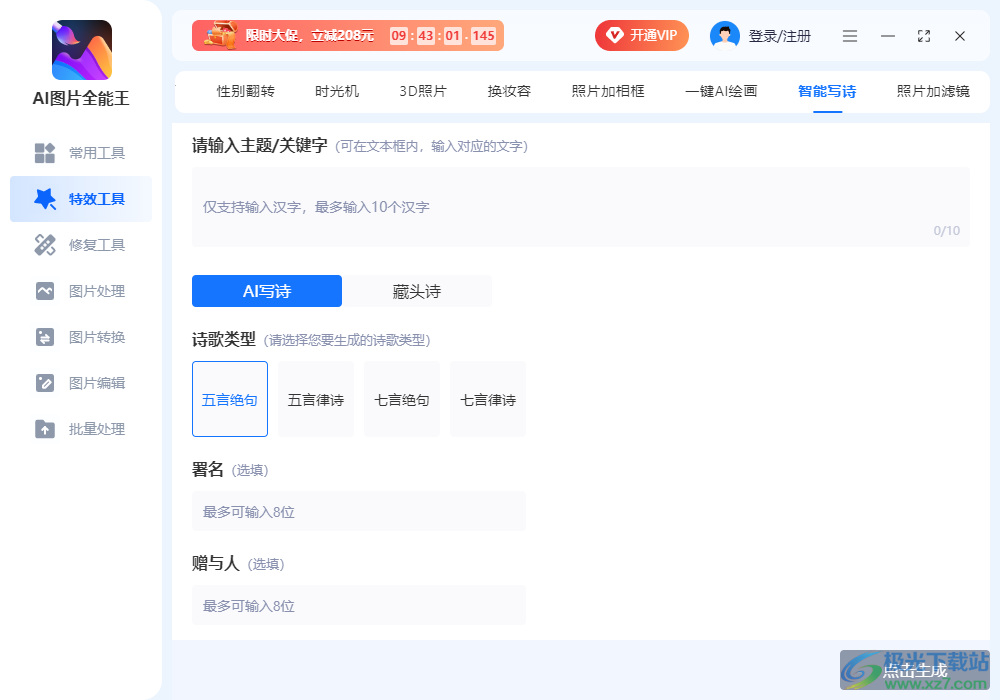Open the 常用工具 panel in sidebar
The width and height of the screenshot is (1000, 700).
point(80,153)
